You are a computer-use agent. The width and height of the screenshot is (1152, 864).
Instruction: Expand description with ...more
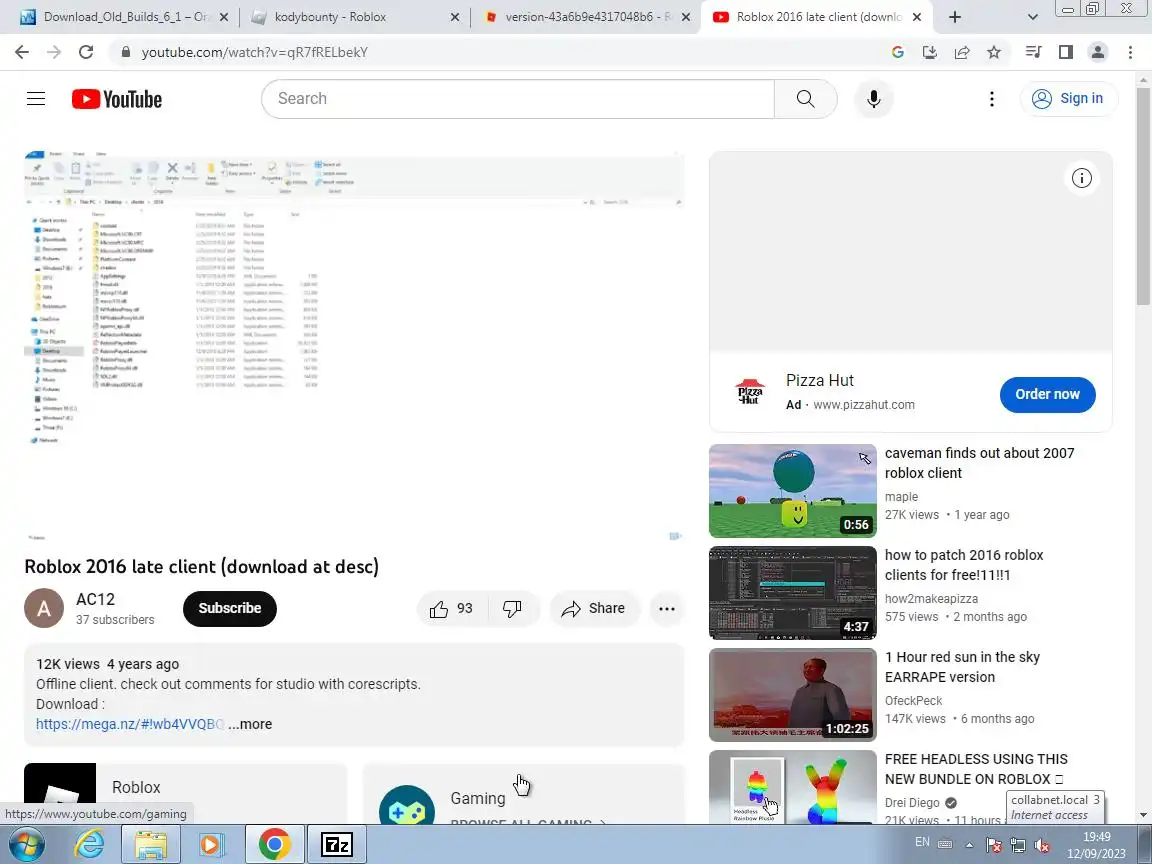coord(250,724)
